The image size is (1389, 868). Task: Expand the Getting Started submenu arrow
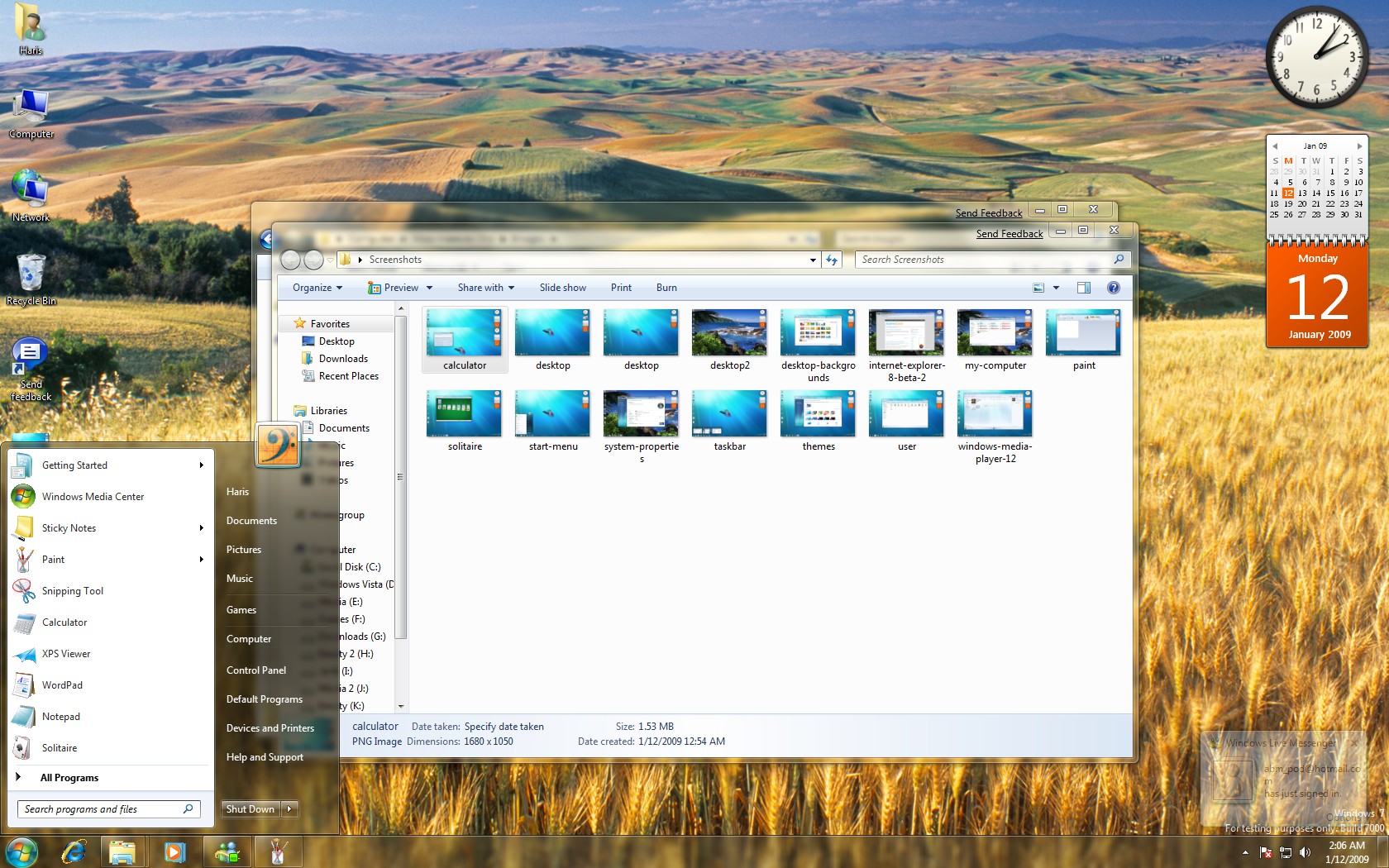[x=201, y=465]
